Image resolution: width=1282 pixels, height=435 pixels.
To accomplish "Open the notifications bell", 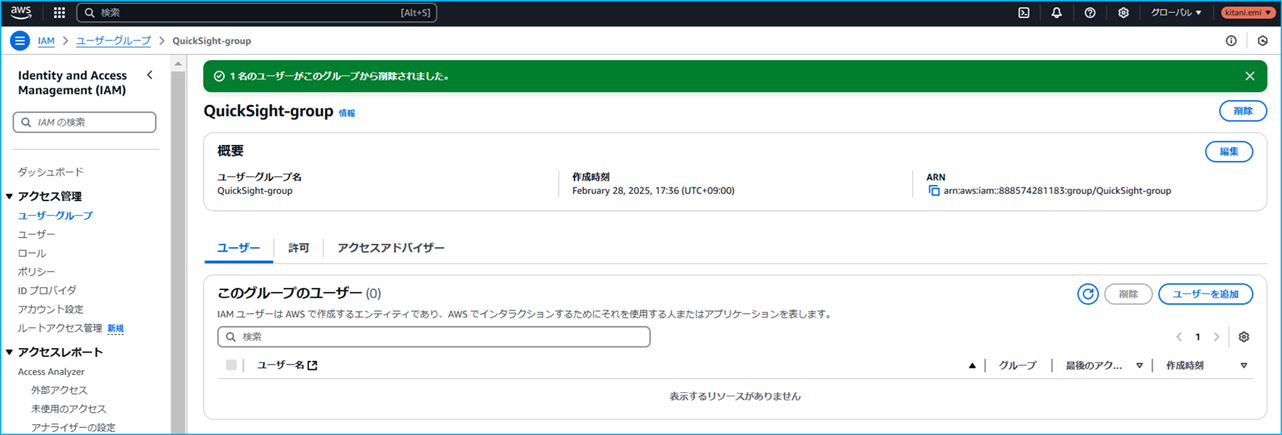I will (x=1057, y=13).
